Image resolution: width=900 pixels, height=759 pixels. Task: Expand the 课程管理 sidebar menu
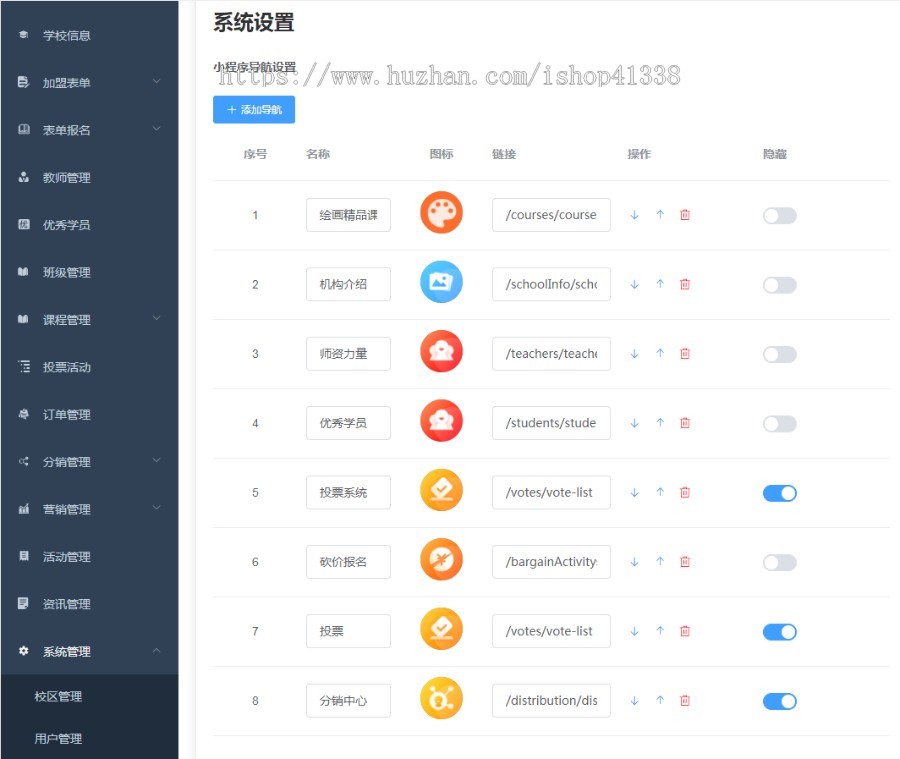(89, 320)
